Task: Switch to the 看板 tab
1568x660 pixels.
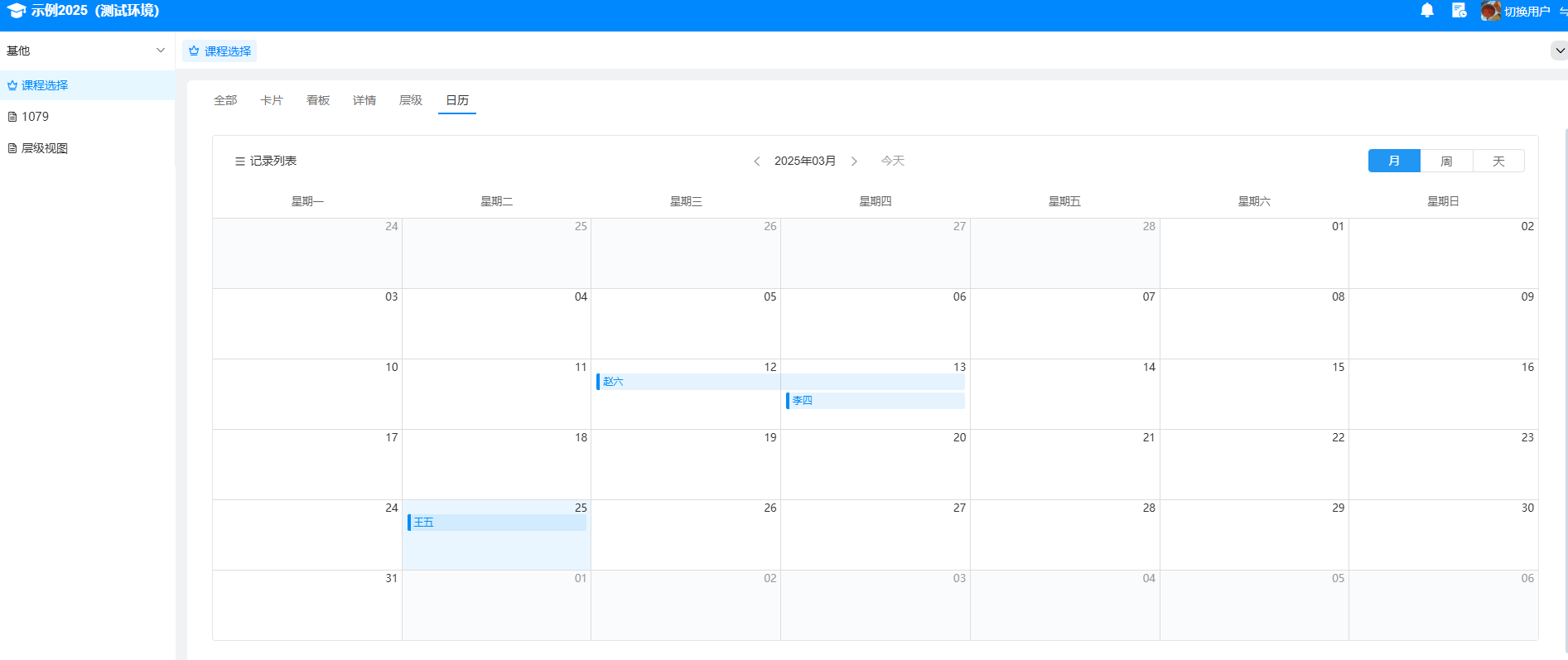Action: 318,100
